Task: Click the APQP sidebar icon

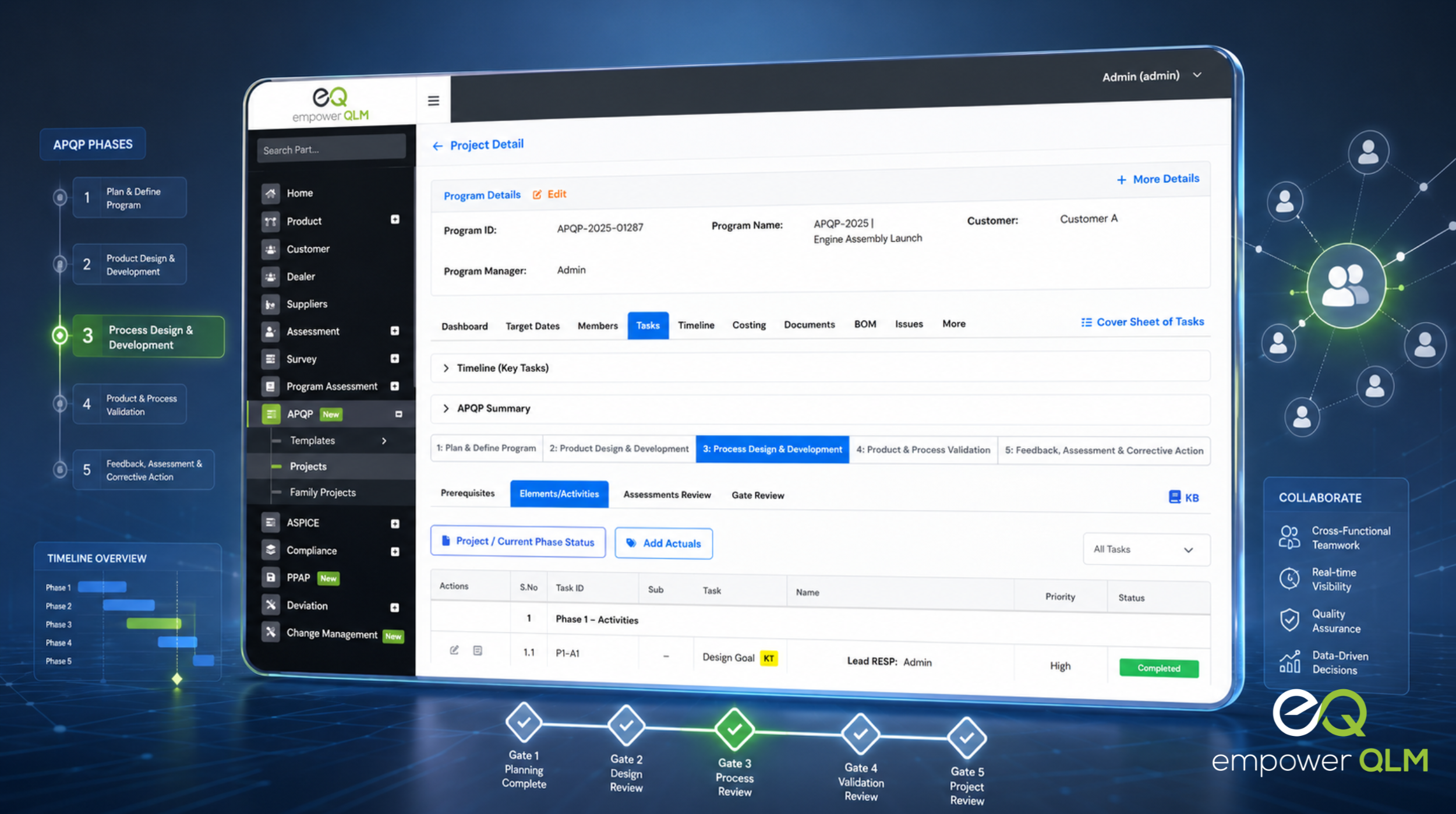Action: (270, 414)
